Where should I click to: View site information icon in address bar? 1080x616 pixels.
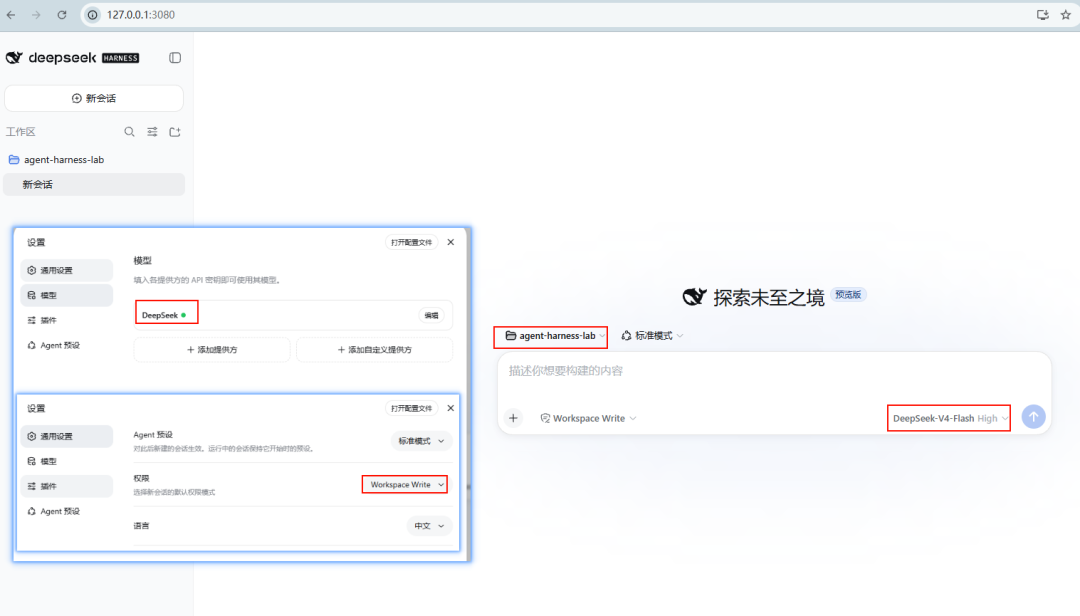click(92, 14)
